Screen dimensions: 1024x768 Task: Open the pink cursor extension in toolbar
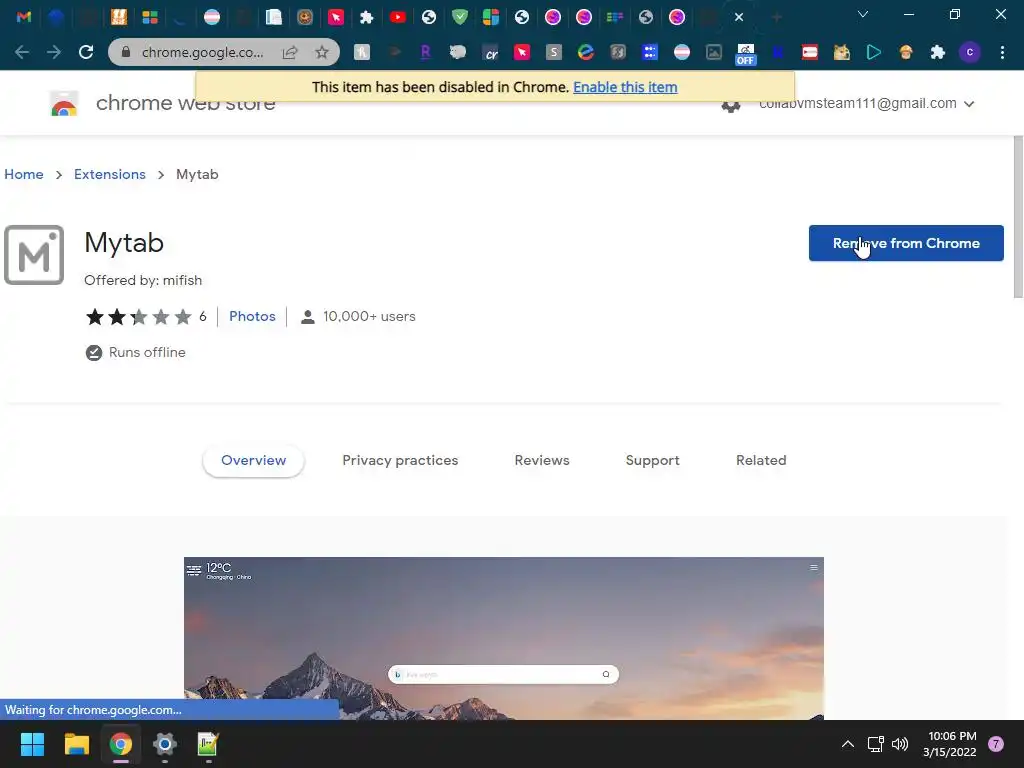tap(522, 52)
